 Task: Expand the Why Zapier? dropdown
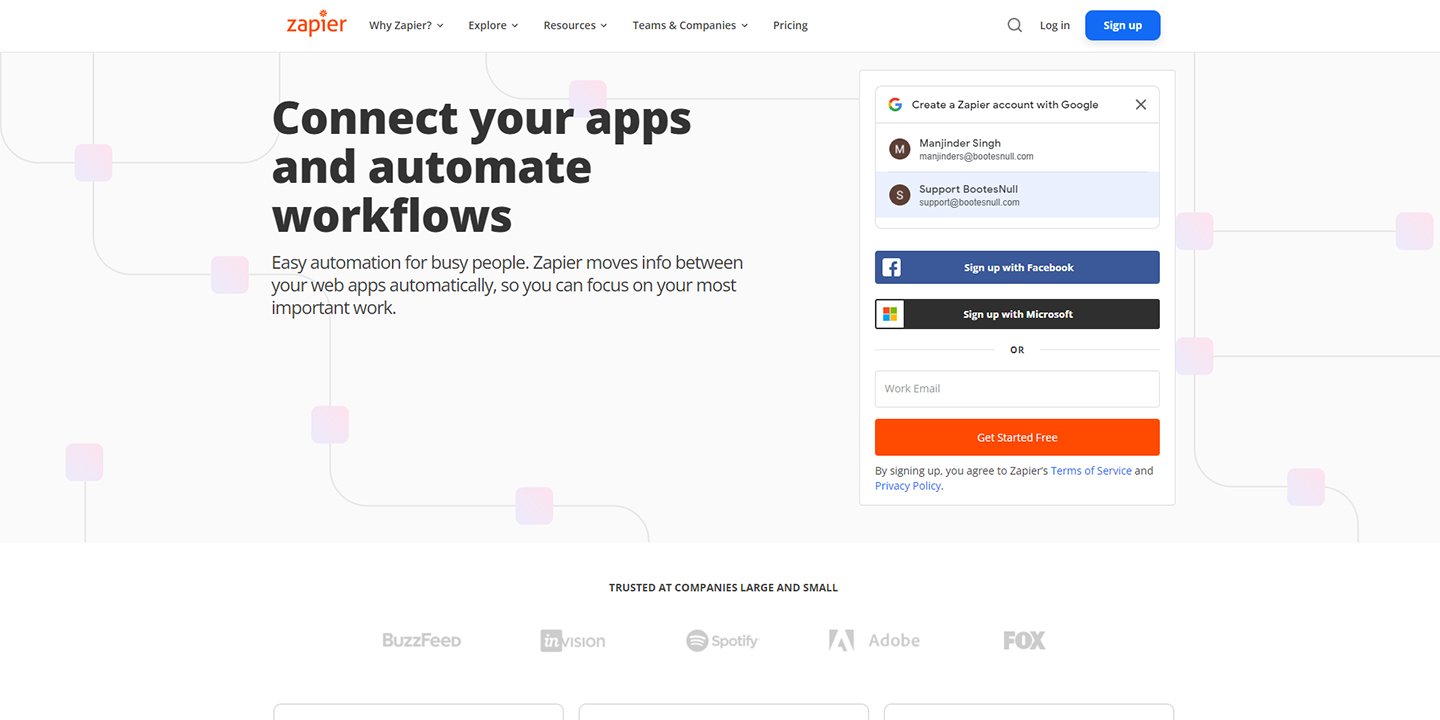coord(406,25)
